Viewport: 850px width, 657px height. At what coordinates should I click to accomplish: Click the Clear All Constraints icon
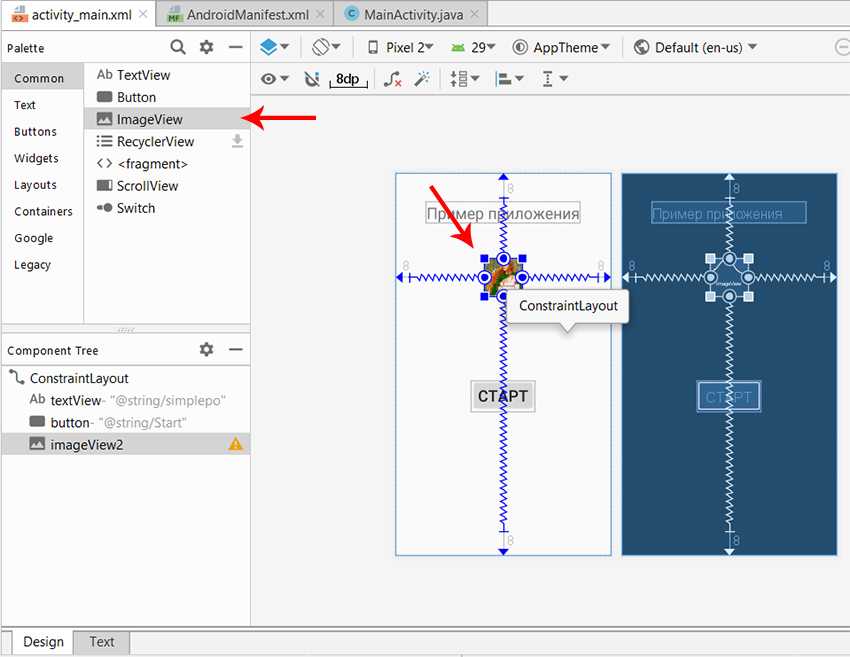coord(393,79)
